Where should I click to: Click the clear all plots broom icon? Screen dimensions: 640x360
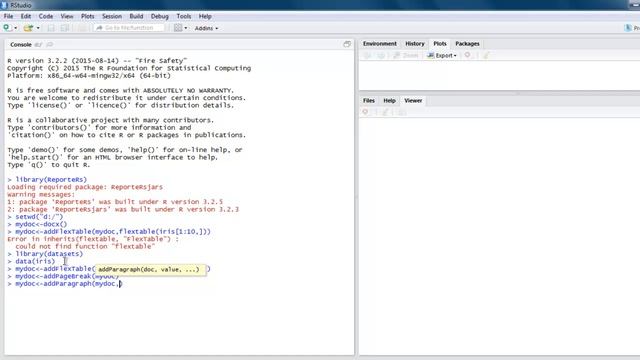pos(486,56)
